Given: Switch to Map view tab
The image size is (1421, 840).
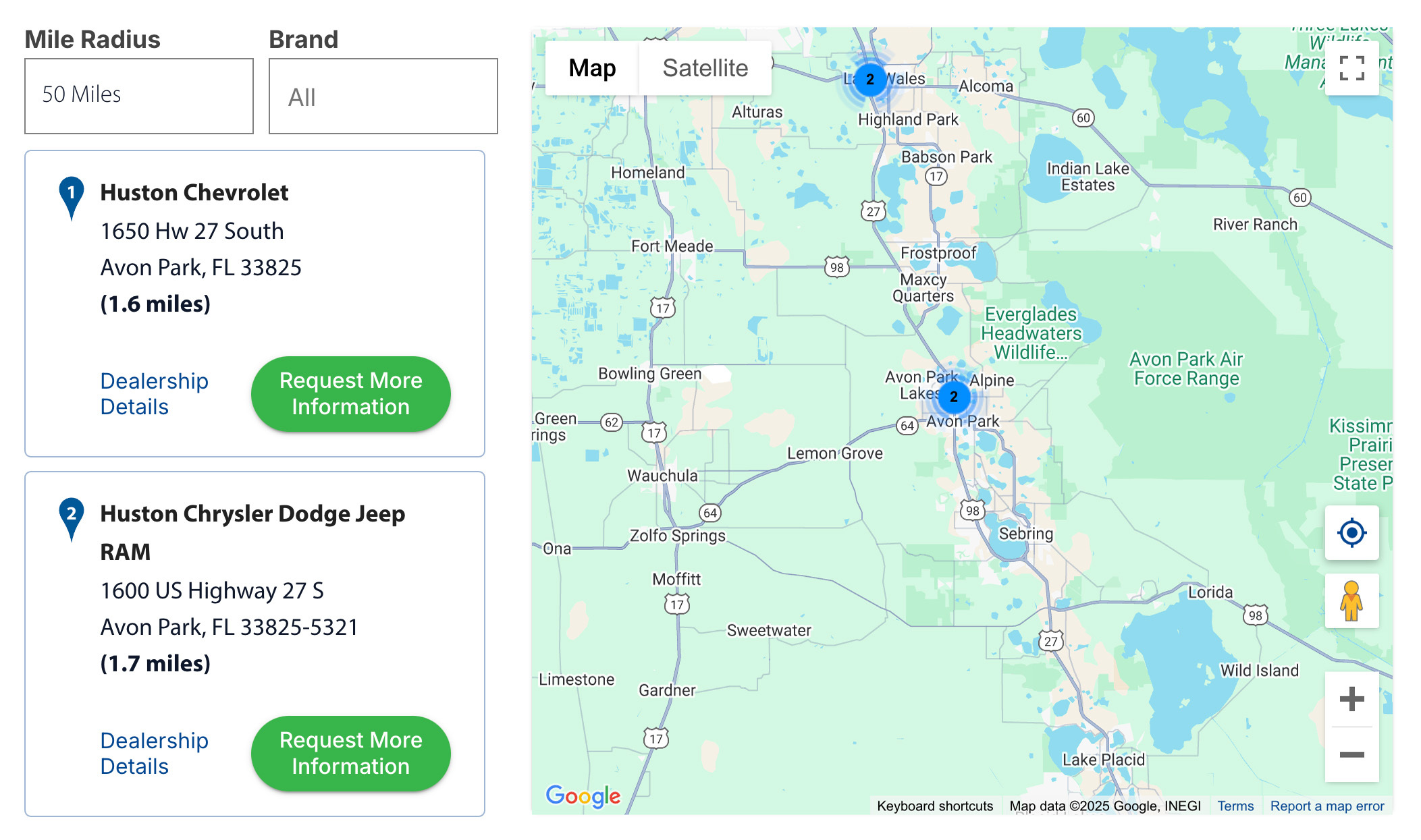Looking at the screenshot, I should (589, 69).
